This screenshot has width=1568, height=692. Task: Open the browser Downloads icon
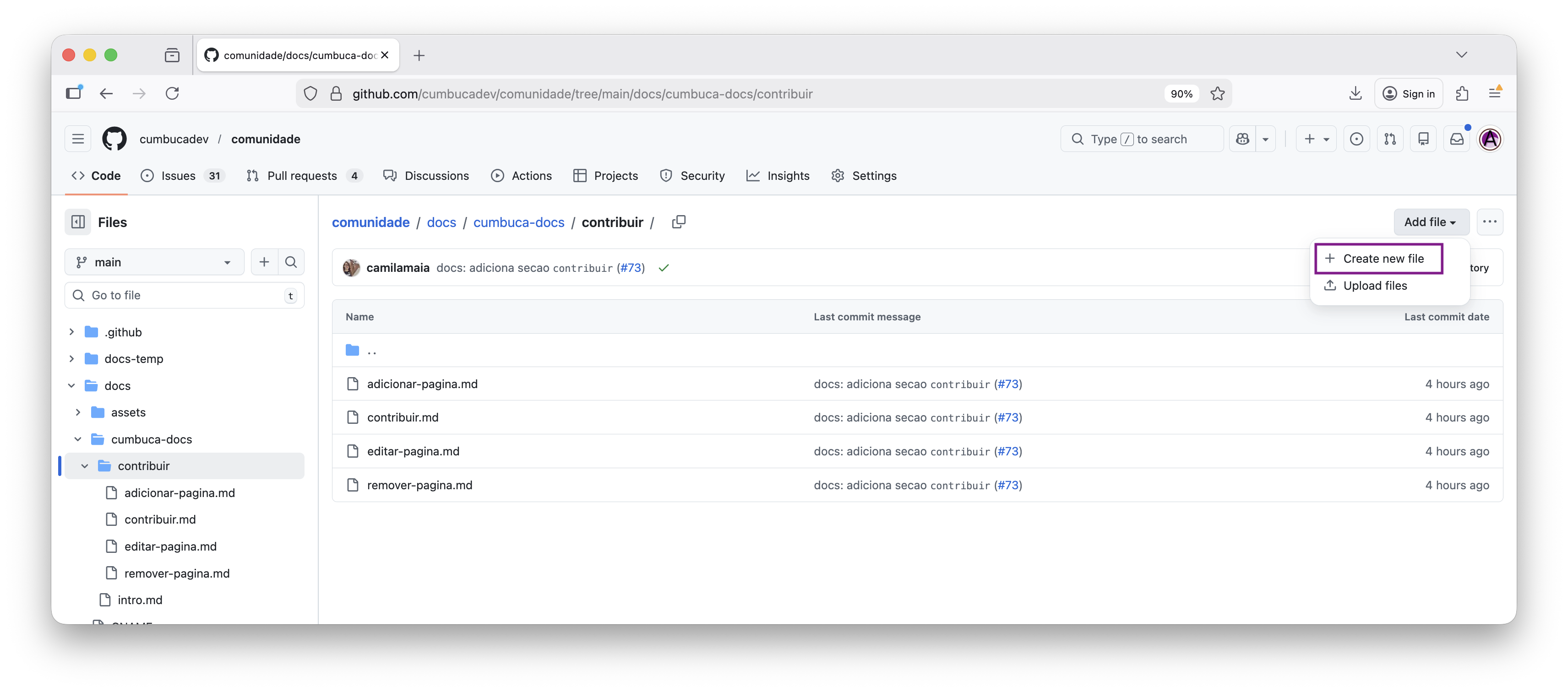coord(1355,93)
